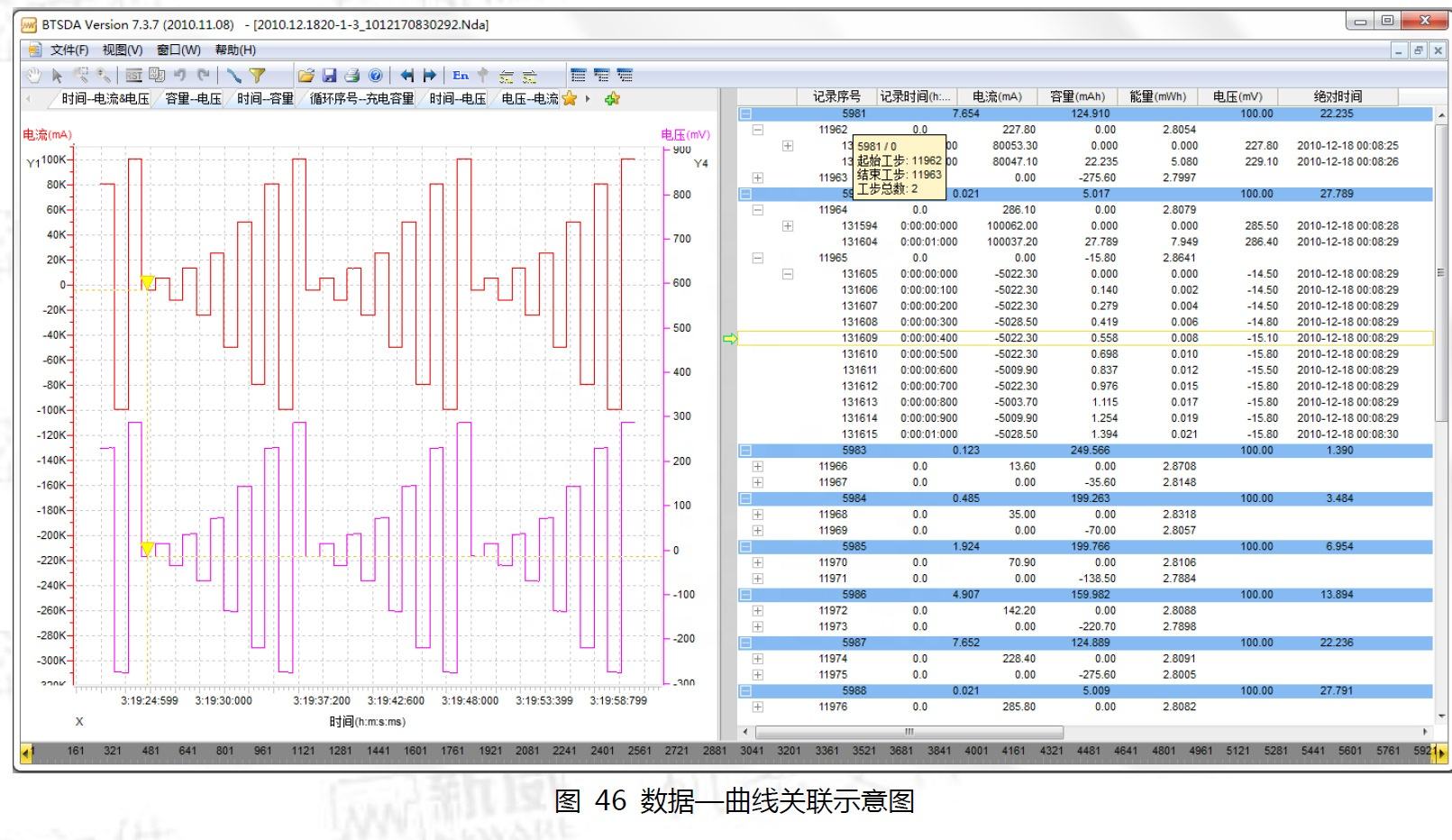
Task: Click the funnel filter icon
Action: point(258,76)
